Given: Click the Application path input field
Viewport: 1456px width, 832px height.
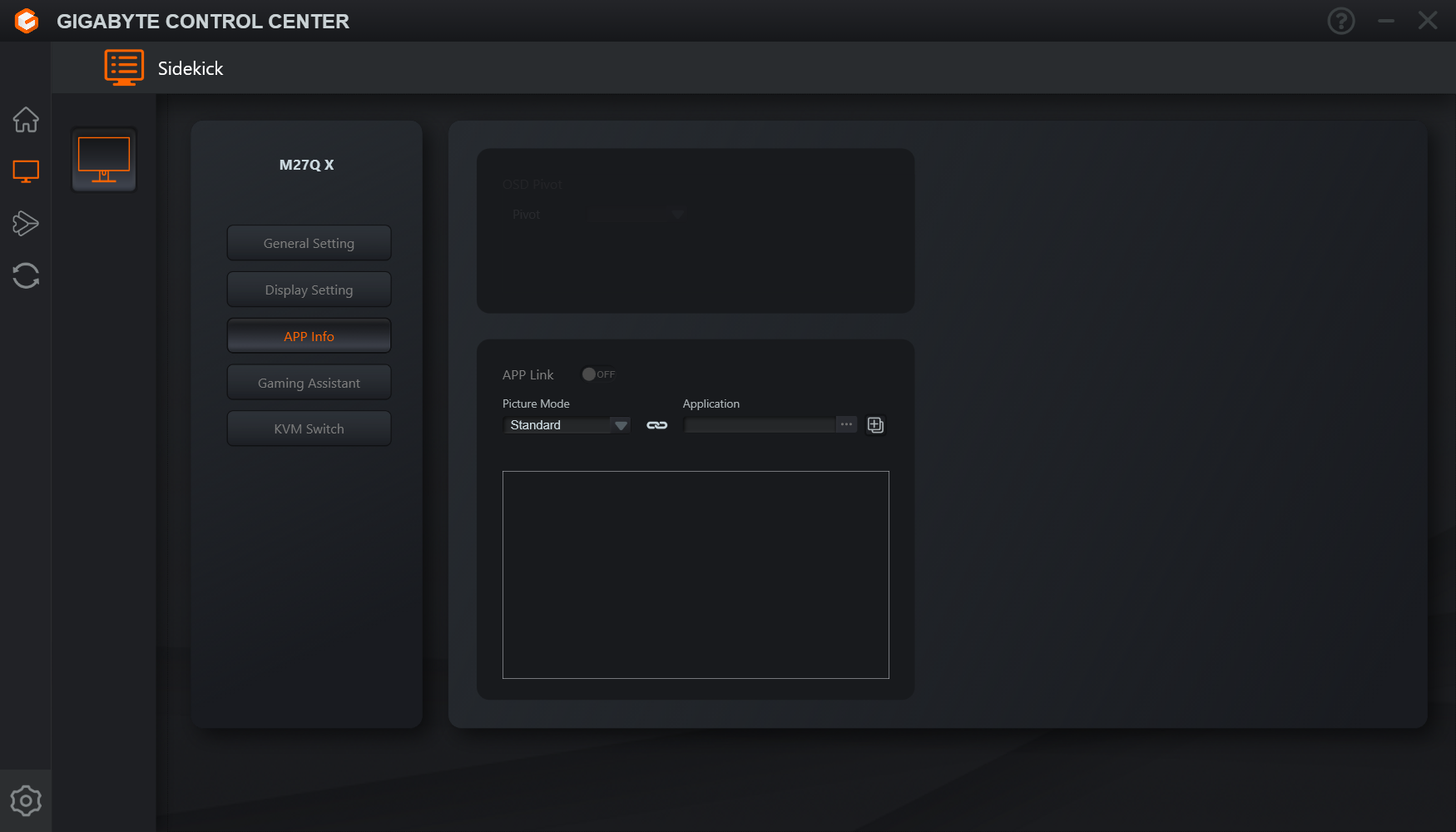Looking at the screenshot, I should click(x=759, y=425).
